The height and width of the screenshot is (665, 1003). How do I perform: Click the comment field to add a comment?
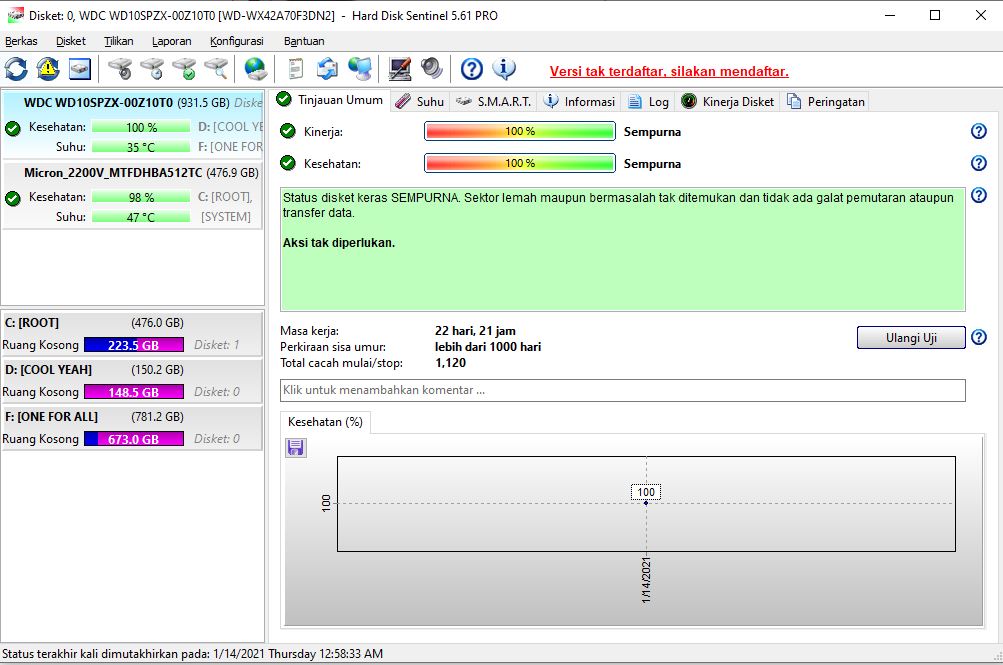[622, 390]
